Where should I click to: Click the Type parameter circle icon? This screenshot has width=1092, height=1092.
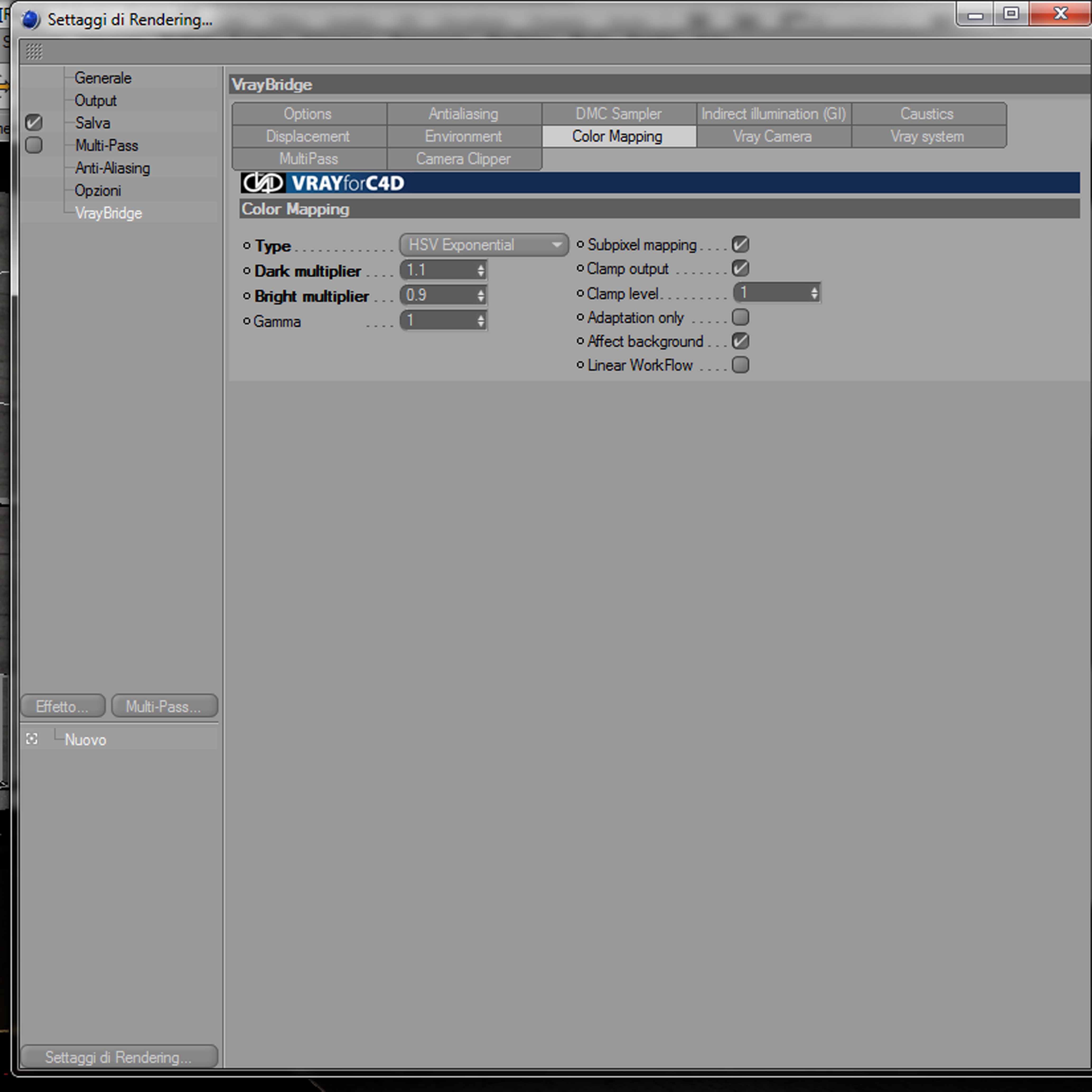click(x=246, y=246)
